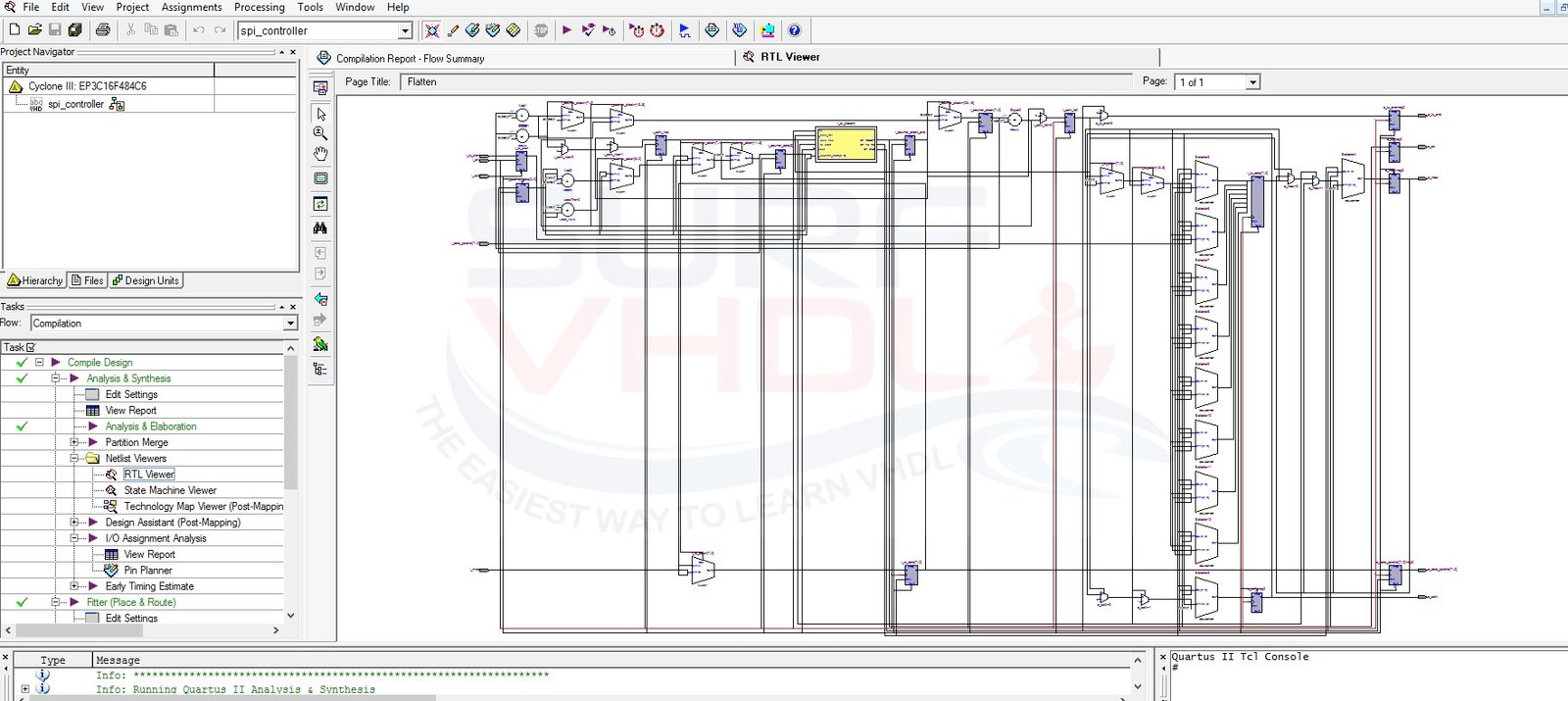Click the TimeQuest Timing Analyzer clock icon
This screenshot has width=1568, height=701.
tap(658, 30)
